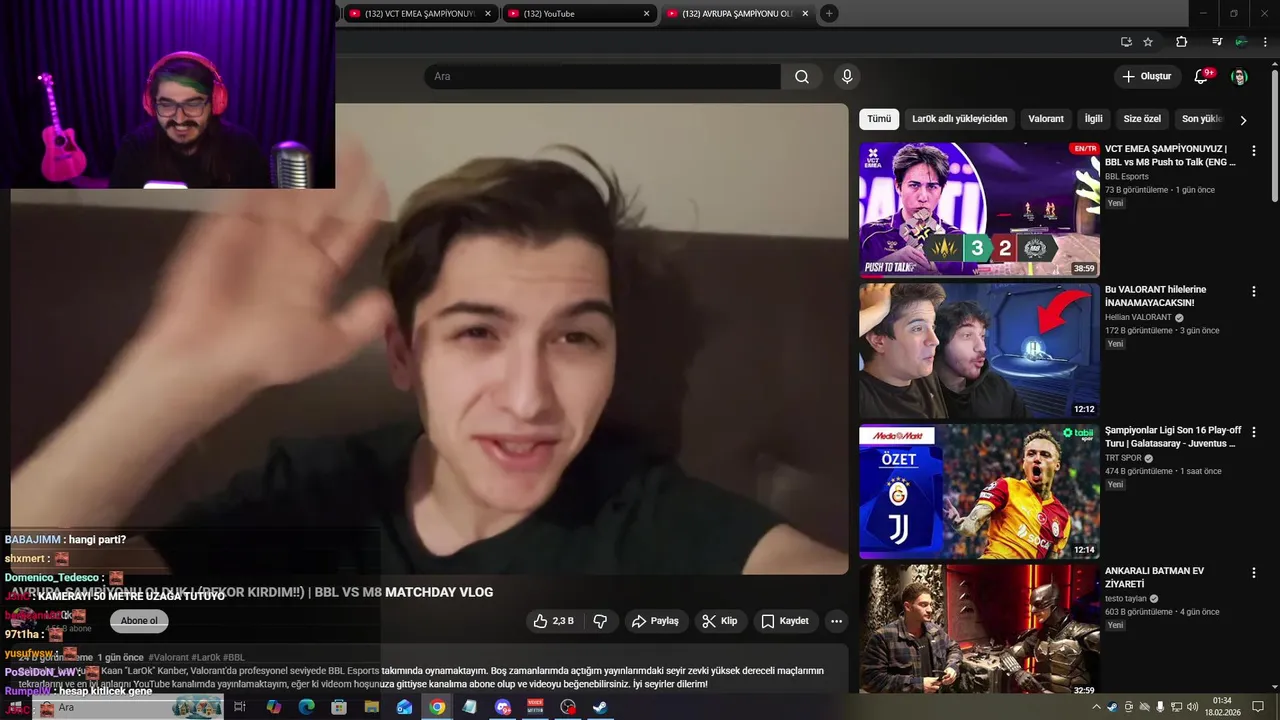This screenshot has height=720, width=1280.
Task: Open options menu for Şampiyonlar Ligi video
Action: click(x=1253, y=433)
